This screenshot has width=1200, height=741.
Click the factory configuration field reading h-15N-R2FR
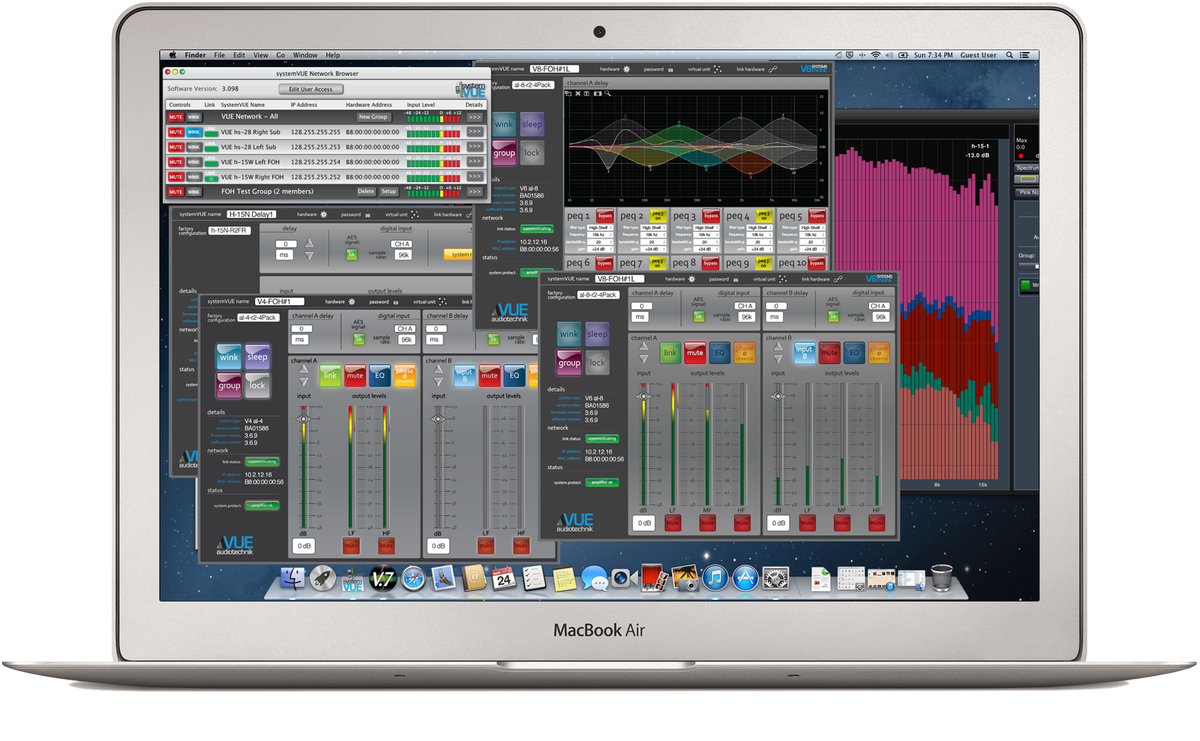coord(228,232)
